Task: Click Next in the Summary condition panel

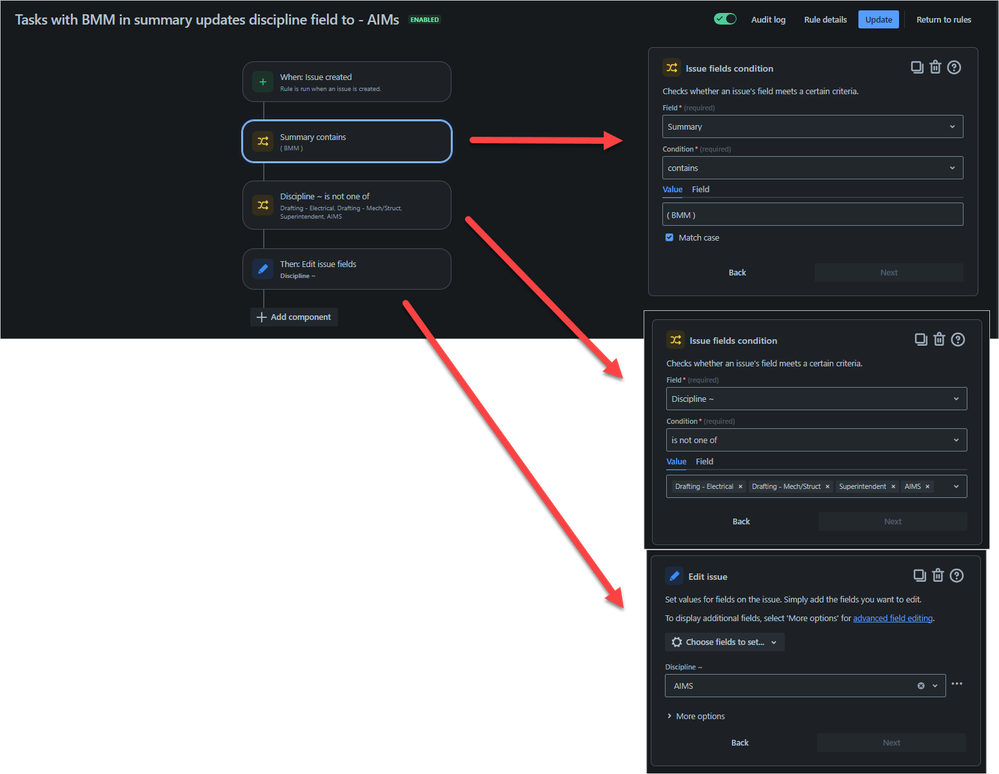Action: coord(889,273)
